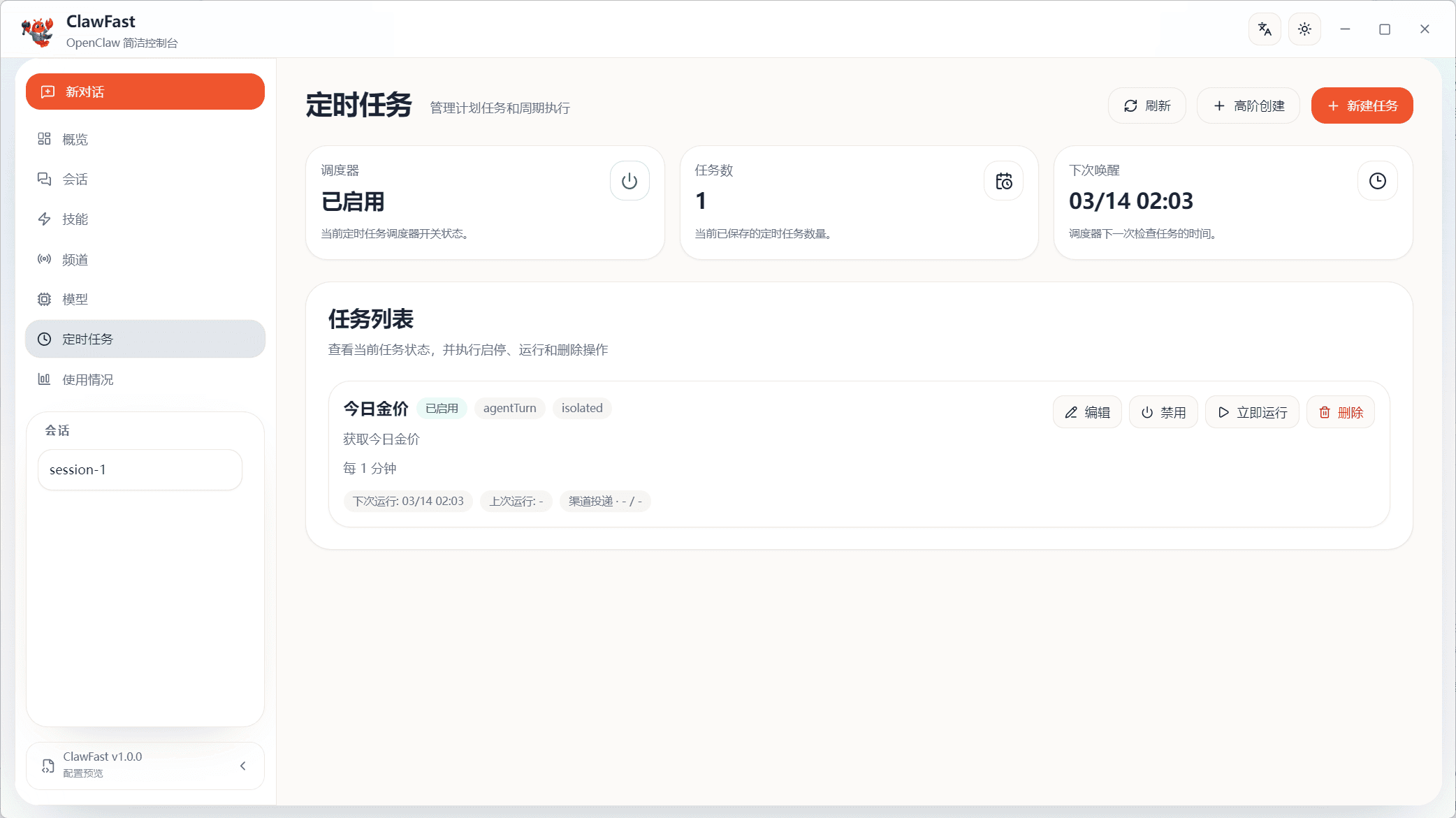This screenshot has width=1456, height=818.
Task: Open the language switcher
Action: 1265,29
